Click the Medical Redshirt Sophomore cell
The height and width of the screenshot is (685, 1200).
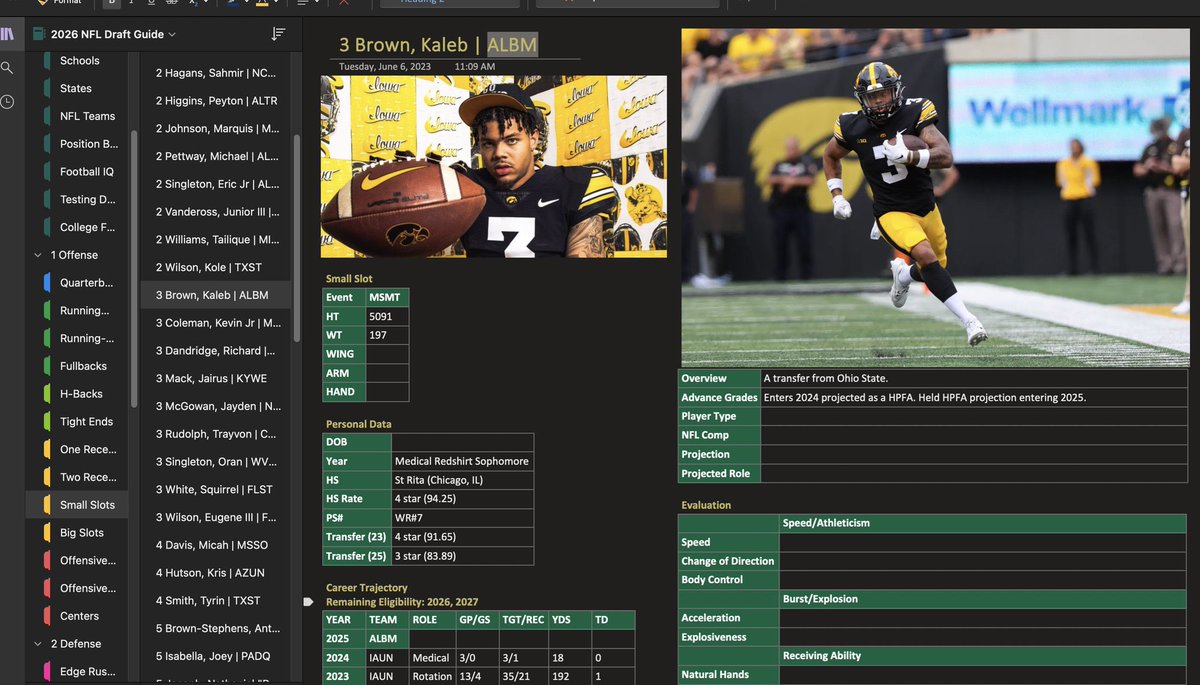coord(462,461)
